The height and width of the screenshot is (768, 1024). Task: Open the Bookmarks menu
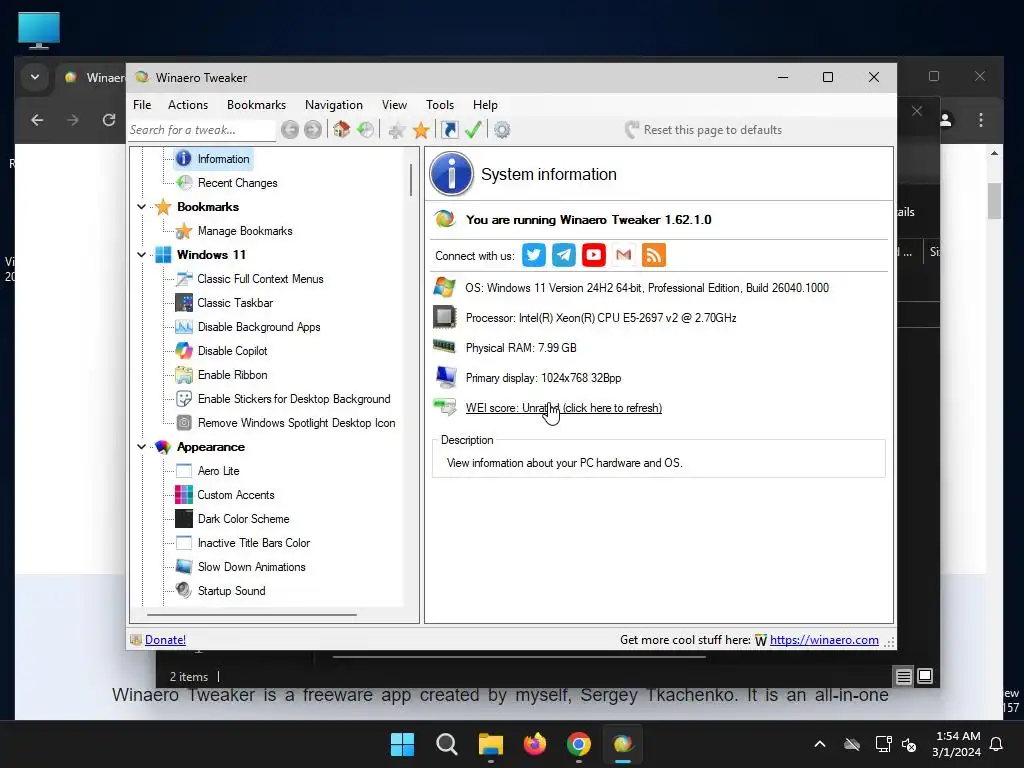(x=257, y=105)
